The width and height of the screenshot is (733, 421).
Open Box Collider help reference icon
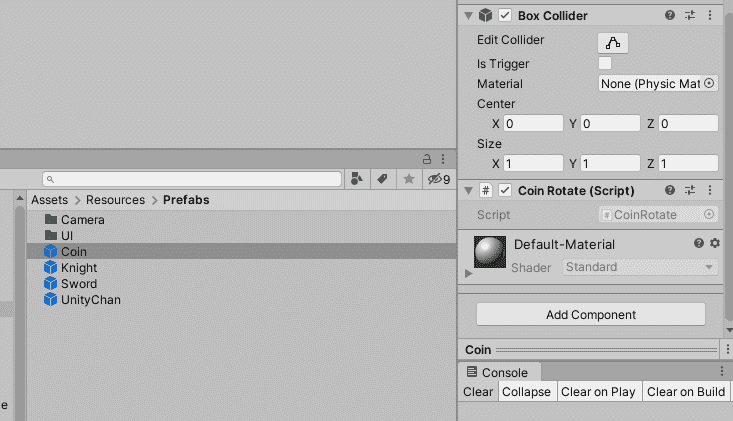[669, 15]
